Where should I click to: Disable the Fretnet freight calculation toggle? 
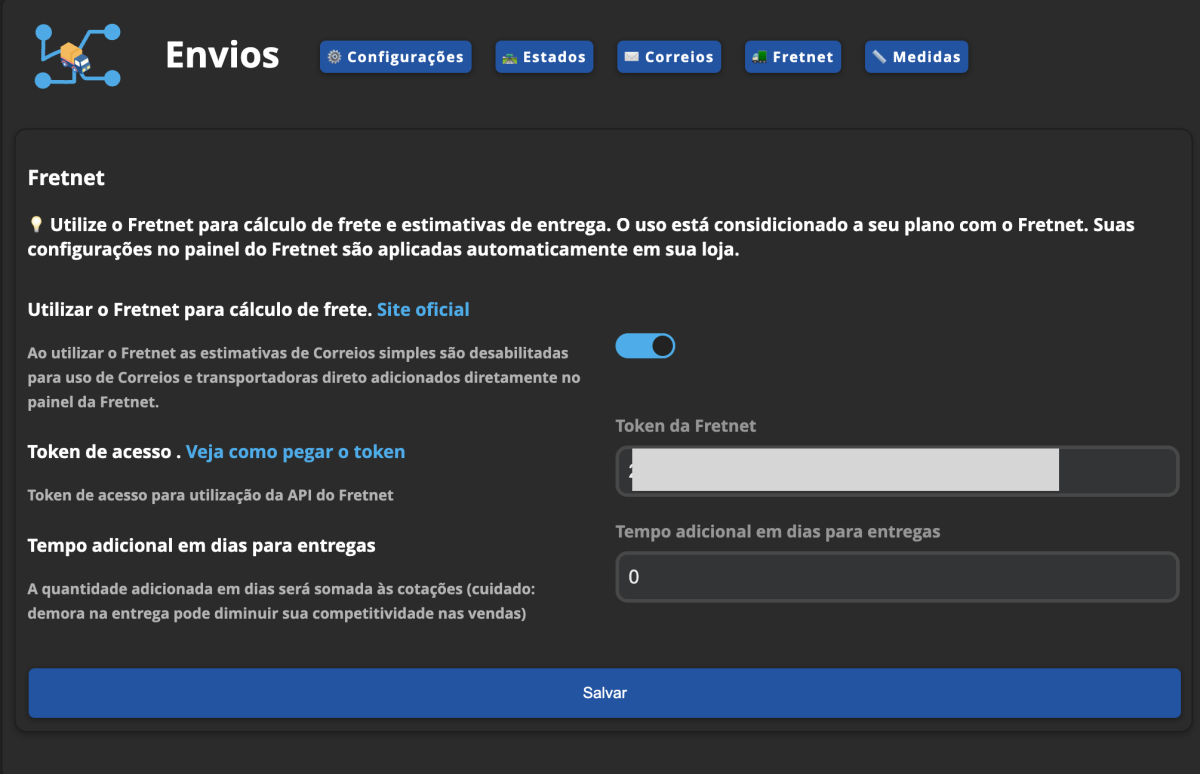click(645, 346)
